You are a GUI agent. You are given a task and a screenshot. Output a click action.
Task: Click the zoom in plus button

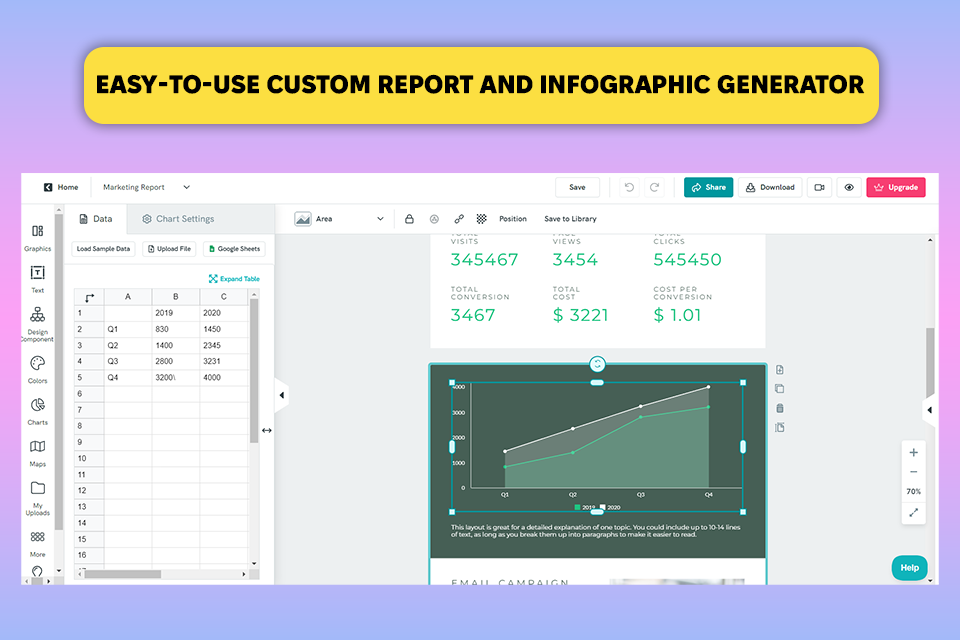point(913,453)
